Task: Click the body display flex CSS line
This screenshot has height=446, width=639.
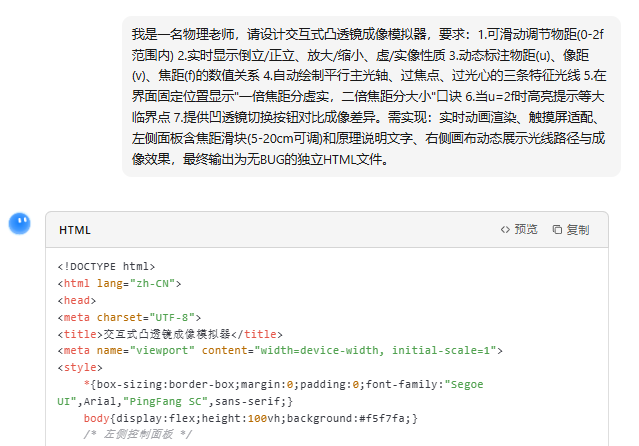Action: click(x=250, y=418)
